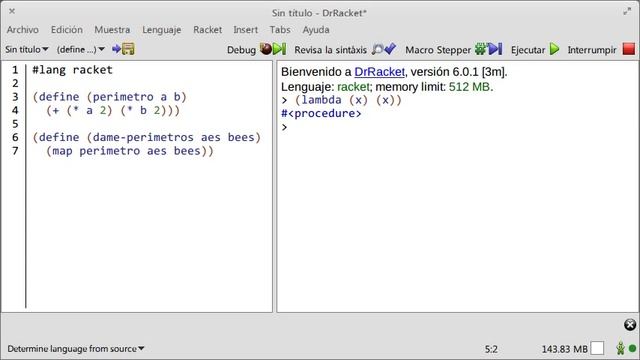Viewport: 640px width, 360px height.
Task: Click line number 2 in the gutter
Action: pyautogui.click(x=15, y=83)
